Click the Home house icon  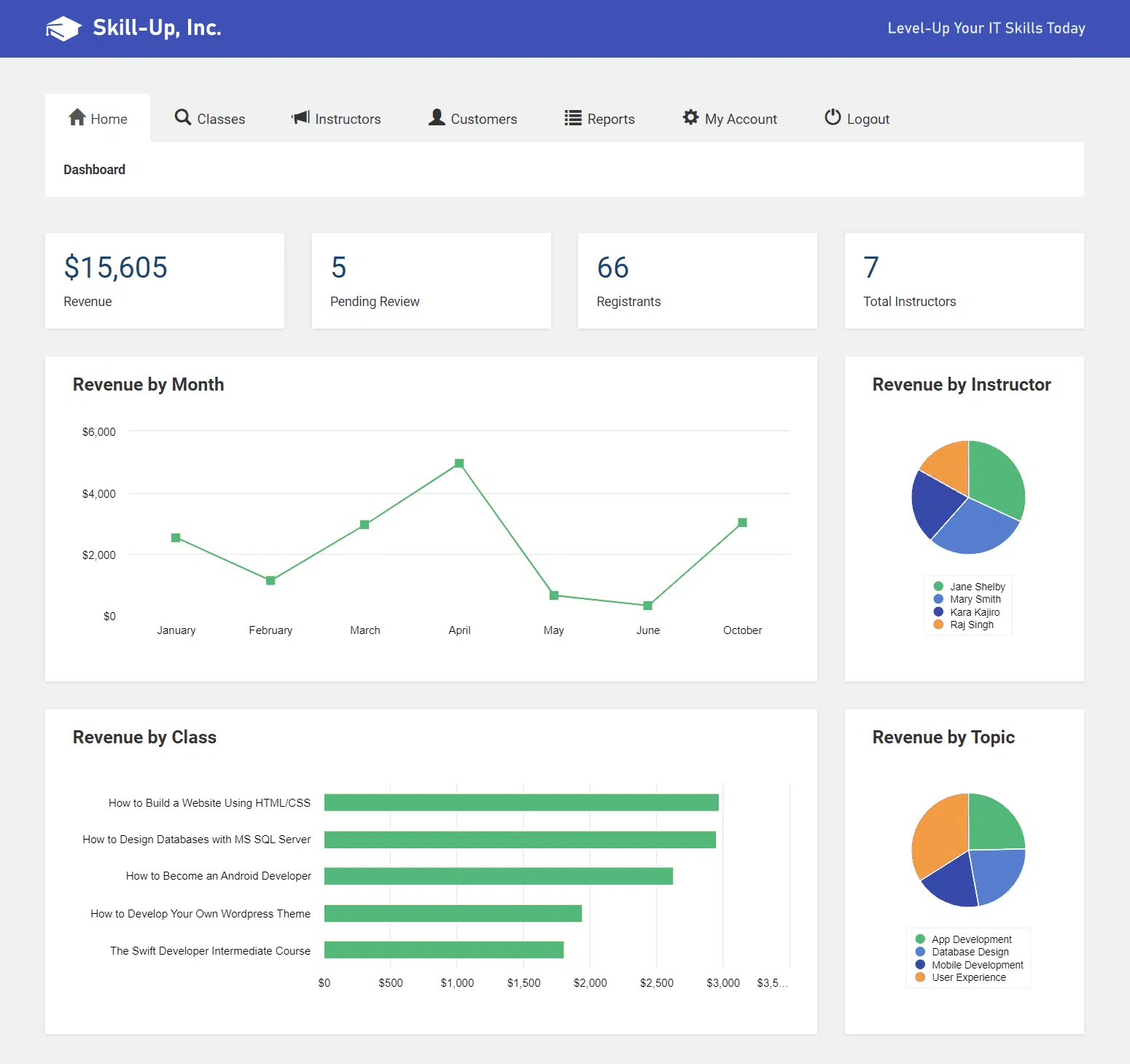tap(77, 117)
